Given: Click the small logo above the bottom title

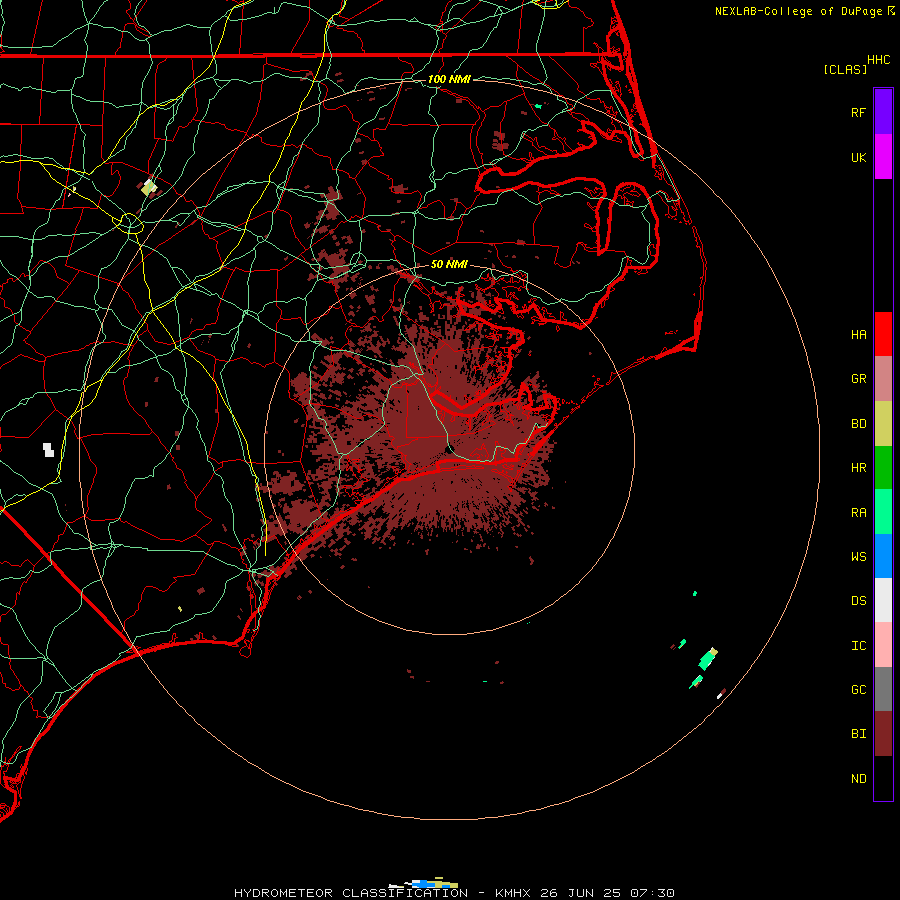Looking at the screenshot, I should 423,883.
